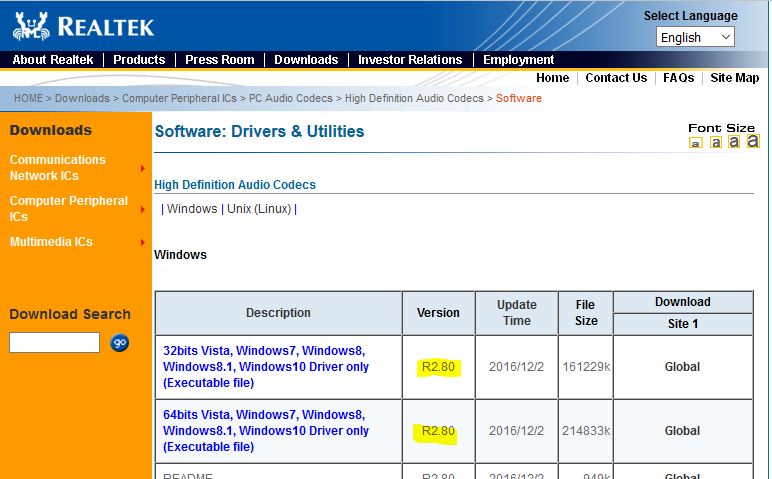Click Global download for 32bits driver
This screenshot has height=479, width=772.
tap(682, 367)
